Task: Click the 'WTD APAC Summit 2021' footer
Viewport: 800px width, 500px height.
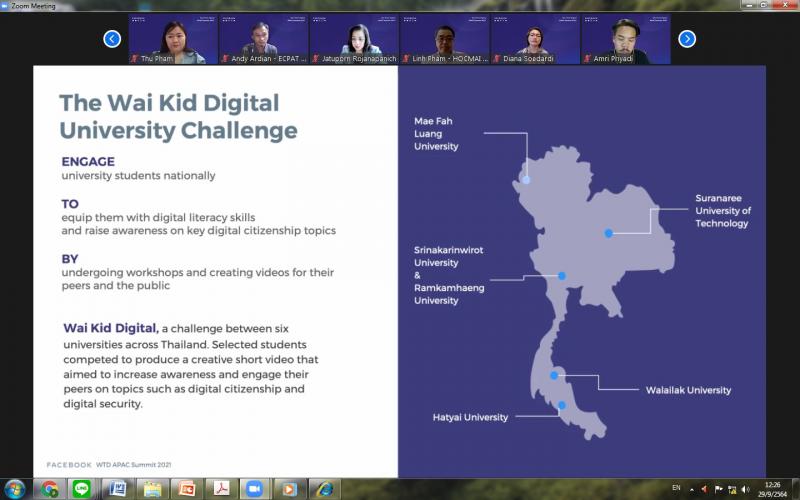Action: tap(134, 465)
